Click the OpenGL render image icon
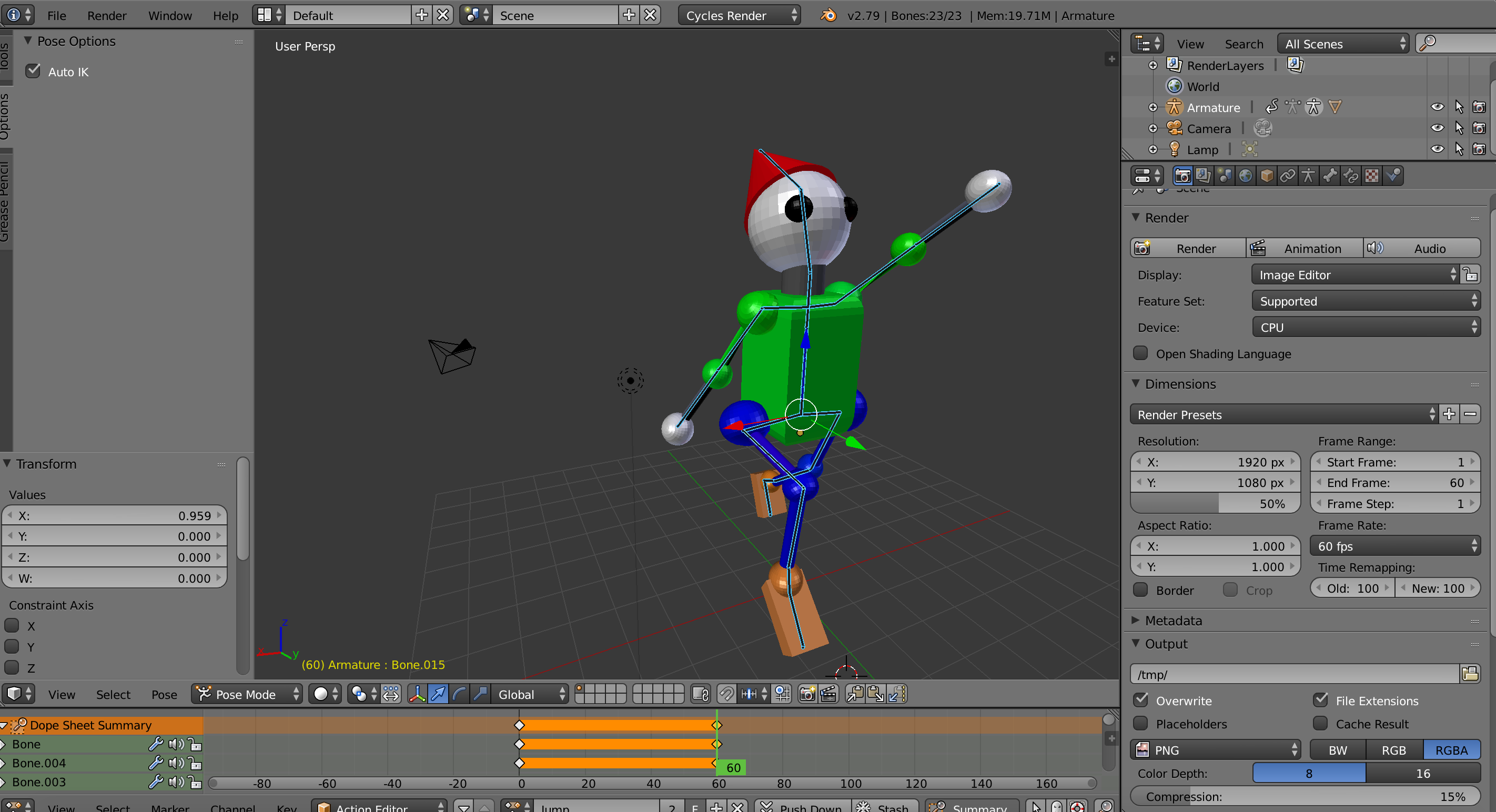The width and height of the screenshot is (1496, 812). (x=807, y=694)
